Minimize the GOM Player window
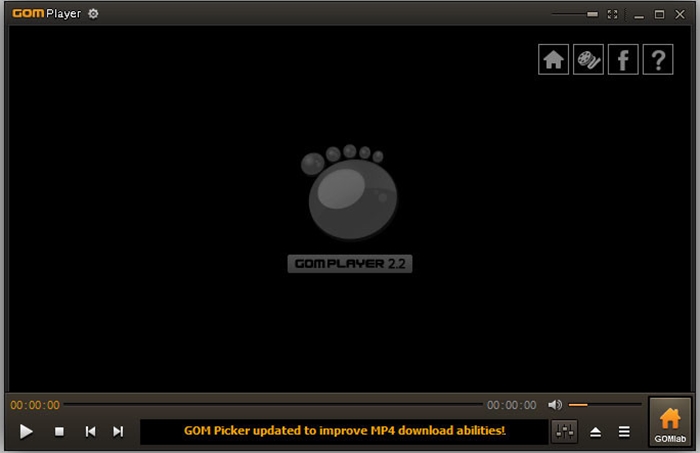The width and height of the screenshot is (700, 453). 639,15
